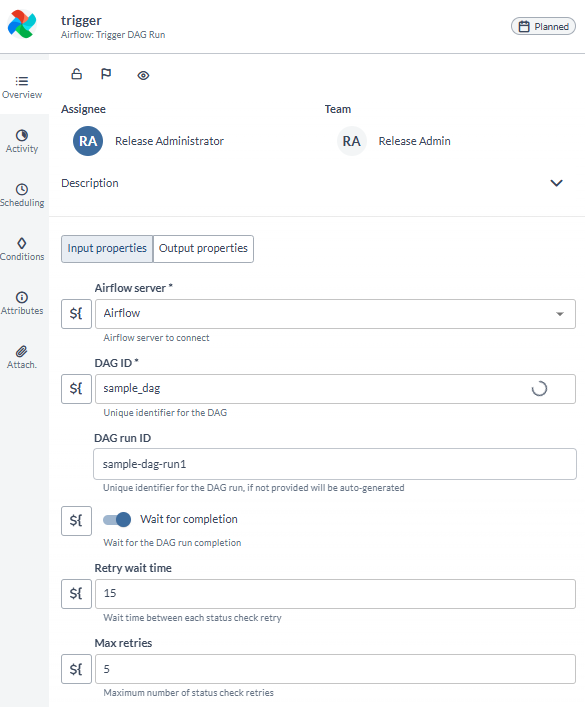Open the Overview sidebar tab
The height and width of the screenshot is (707, 585).
pos(22,87)
